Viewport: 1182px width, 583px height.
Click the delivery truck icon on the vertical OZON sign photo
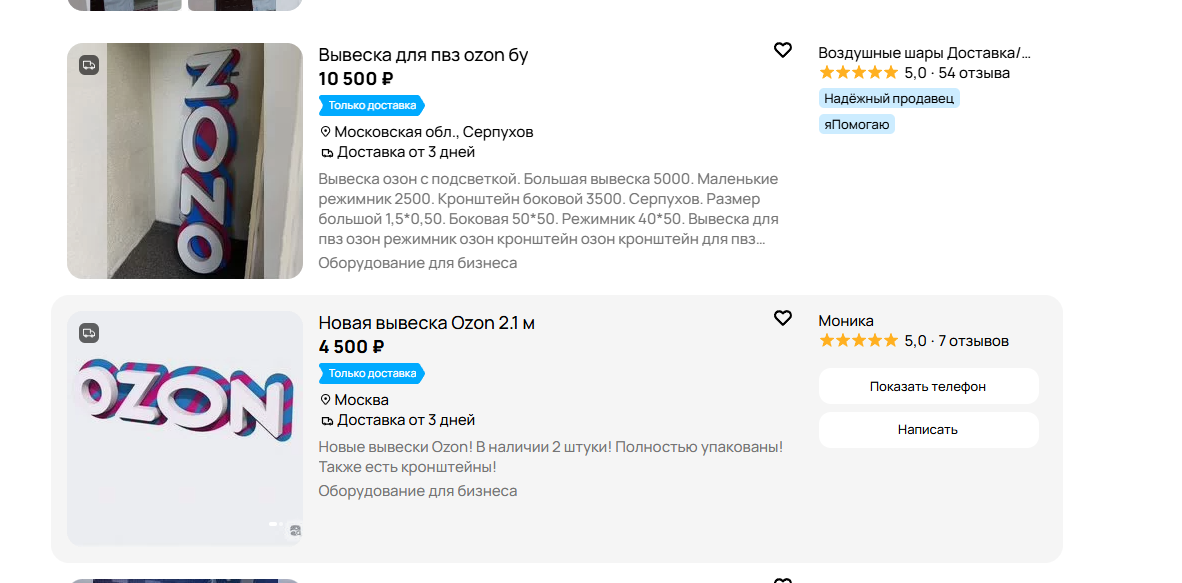point(89,65)
